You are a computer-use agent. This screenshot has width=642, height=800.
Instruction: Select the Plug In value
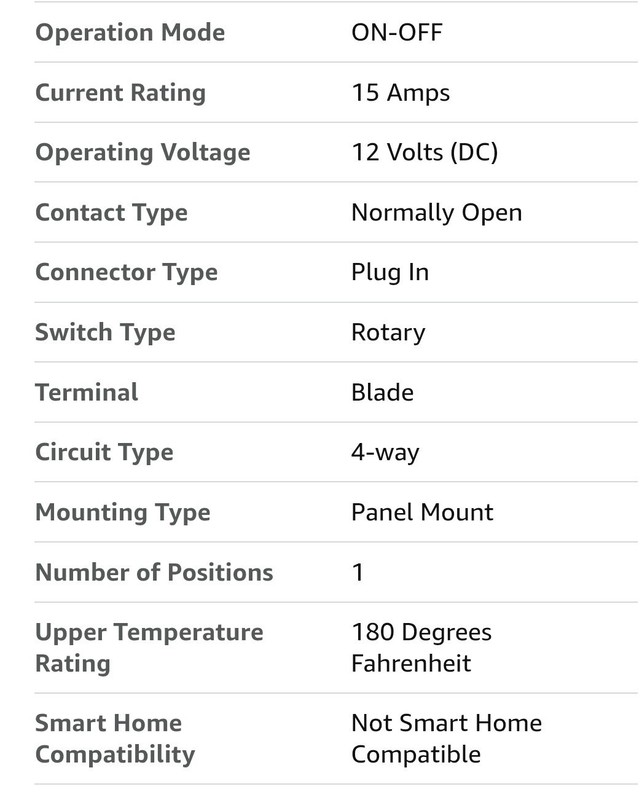coord(390,272)
